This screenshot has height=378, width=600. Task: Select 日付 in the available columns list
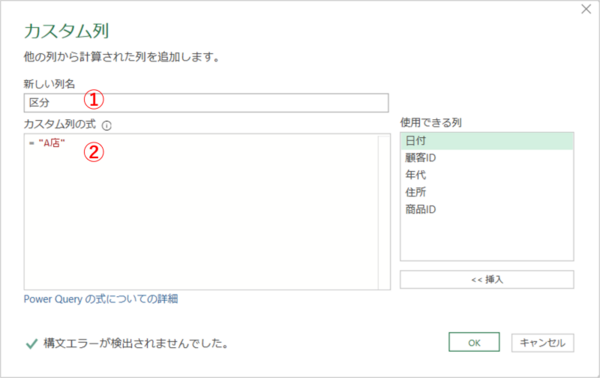pos(487,141)
